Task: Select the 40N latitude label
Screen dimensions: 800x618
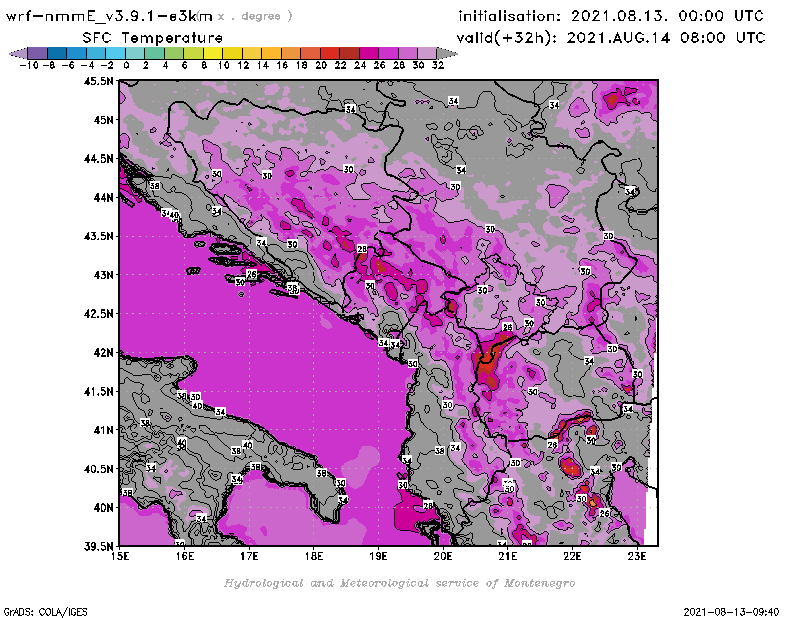Action: pyautogui.click(x=104, y=508)
